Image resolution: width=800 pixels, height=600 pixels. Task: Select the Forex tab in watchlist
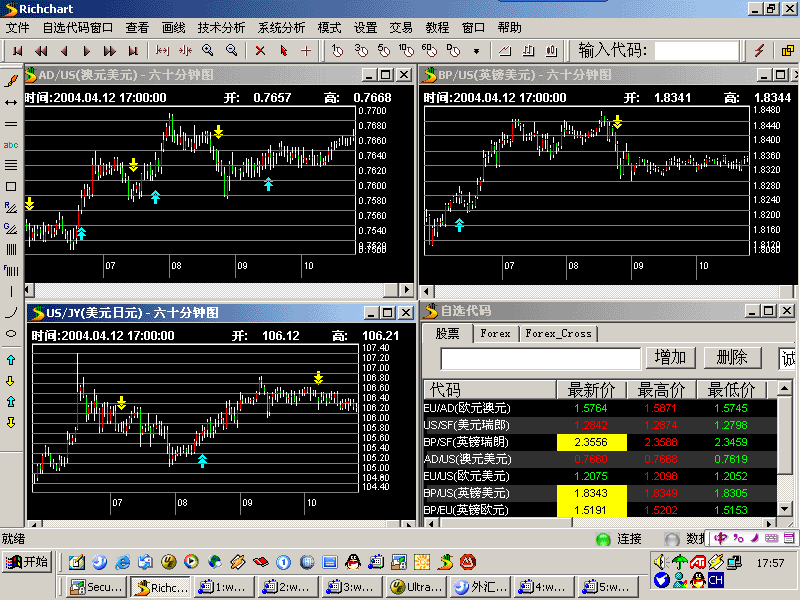(495, 334)
